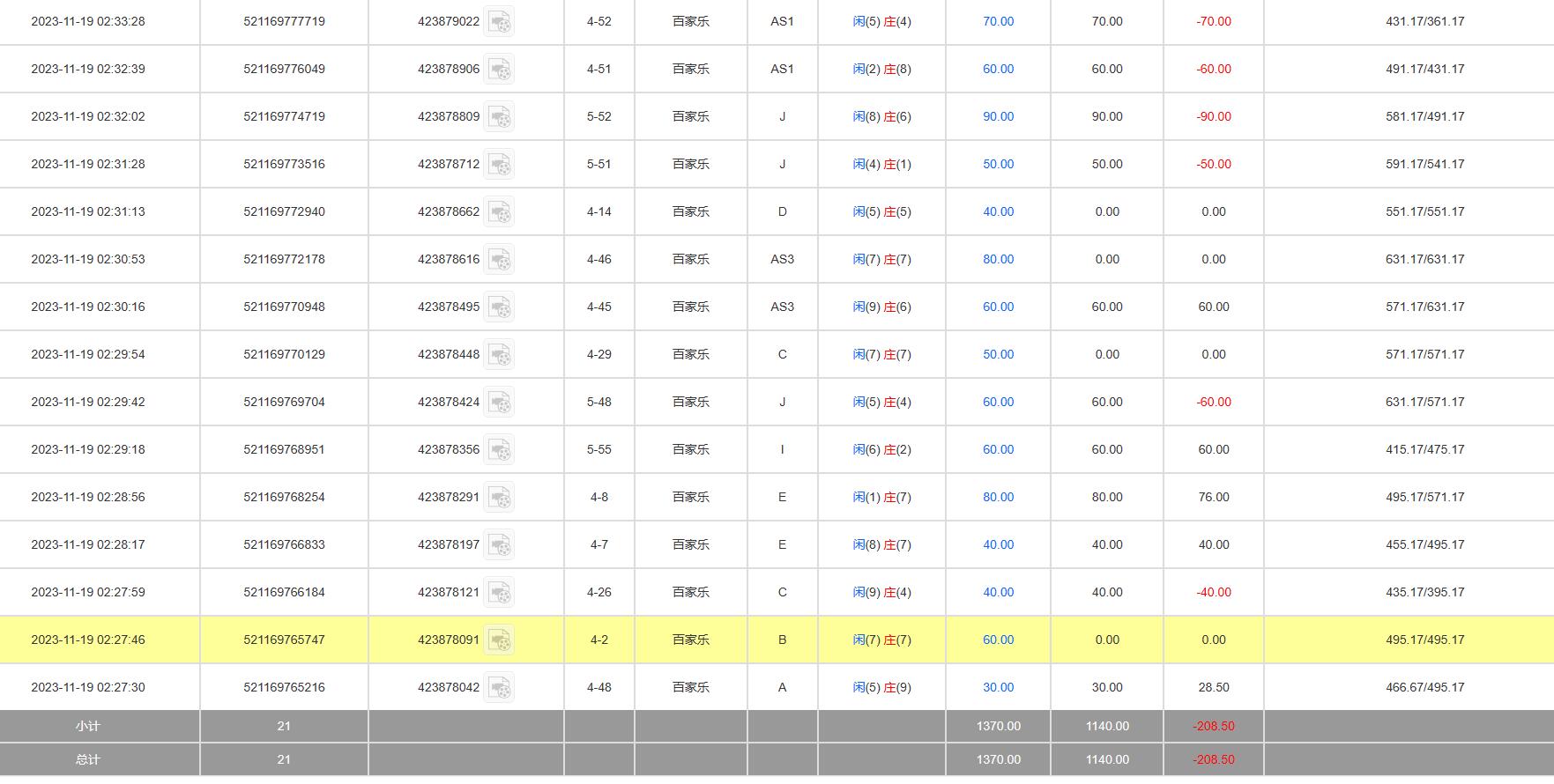Open video replay icon for game 423878291

pos(499,497)
